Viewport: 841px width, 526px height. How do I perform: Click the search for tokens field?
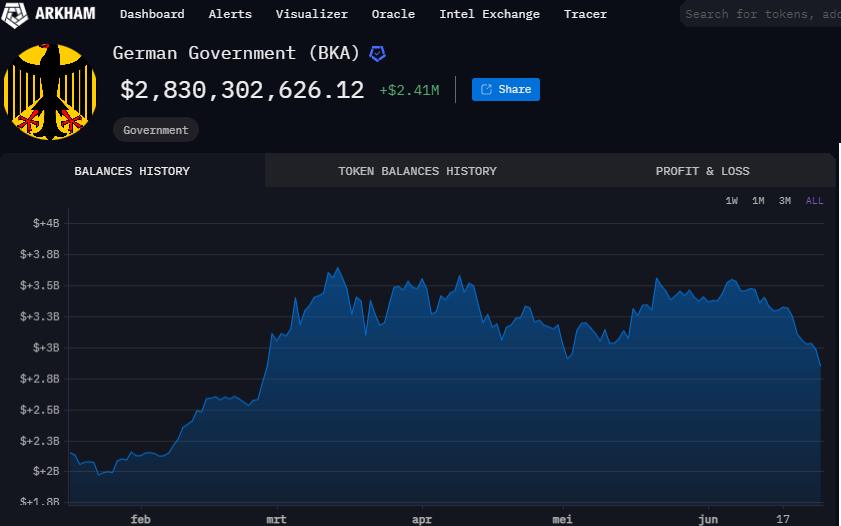click(x=760, y=14)
